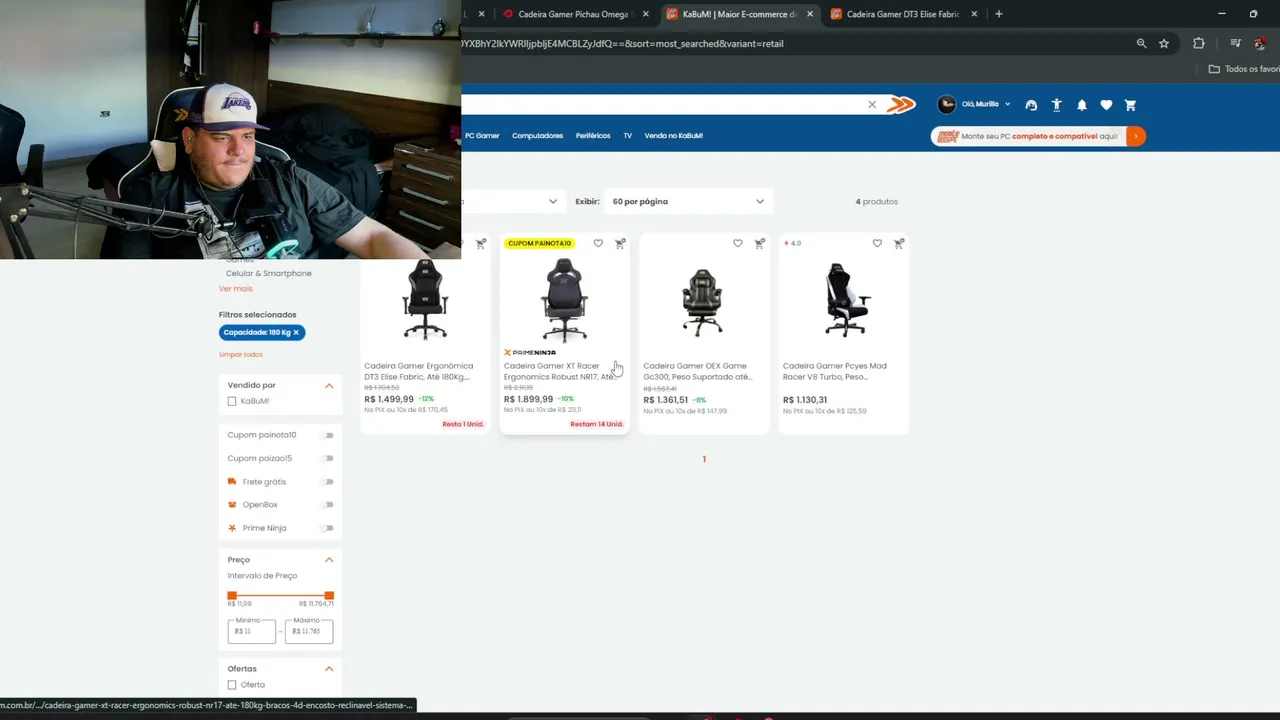Open the Venda no KaBuM! menu item

[x=674, y=136]
